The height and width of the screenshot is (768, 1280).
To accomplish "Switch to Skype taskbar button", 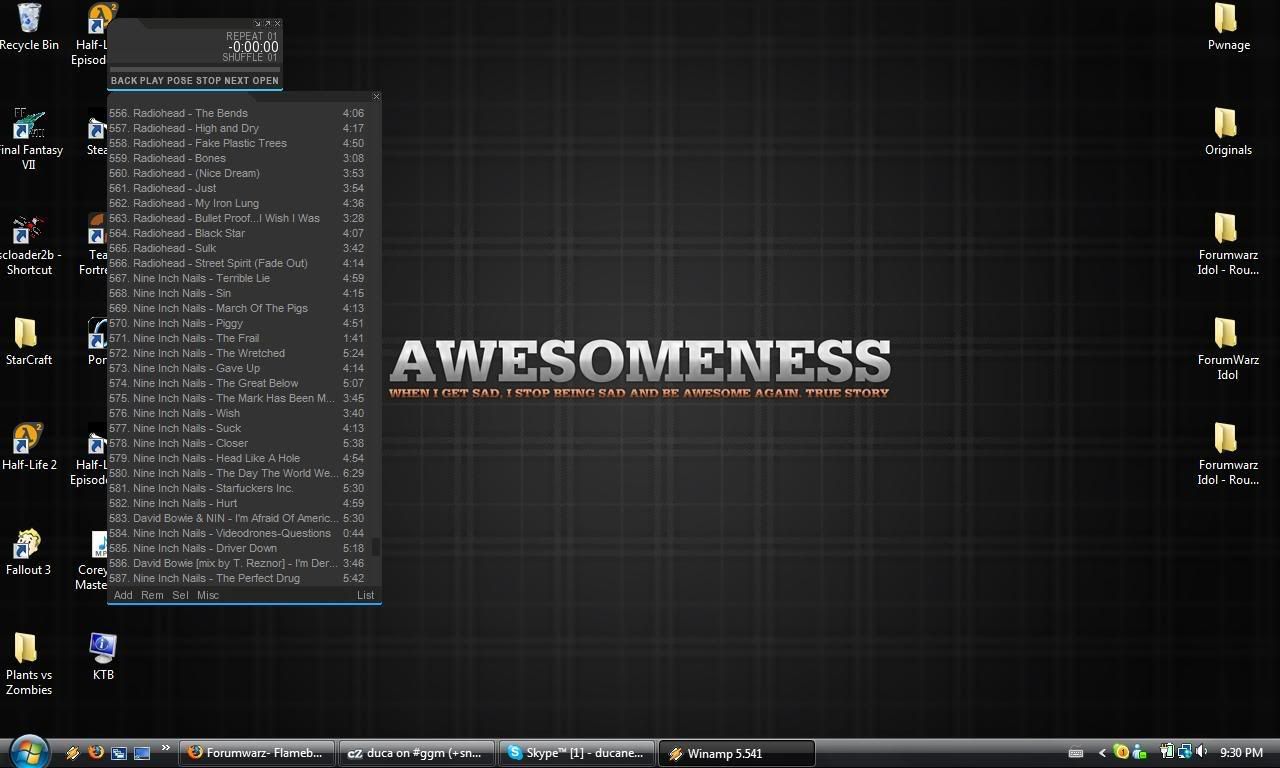I will (x=577, y=753).
